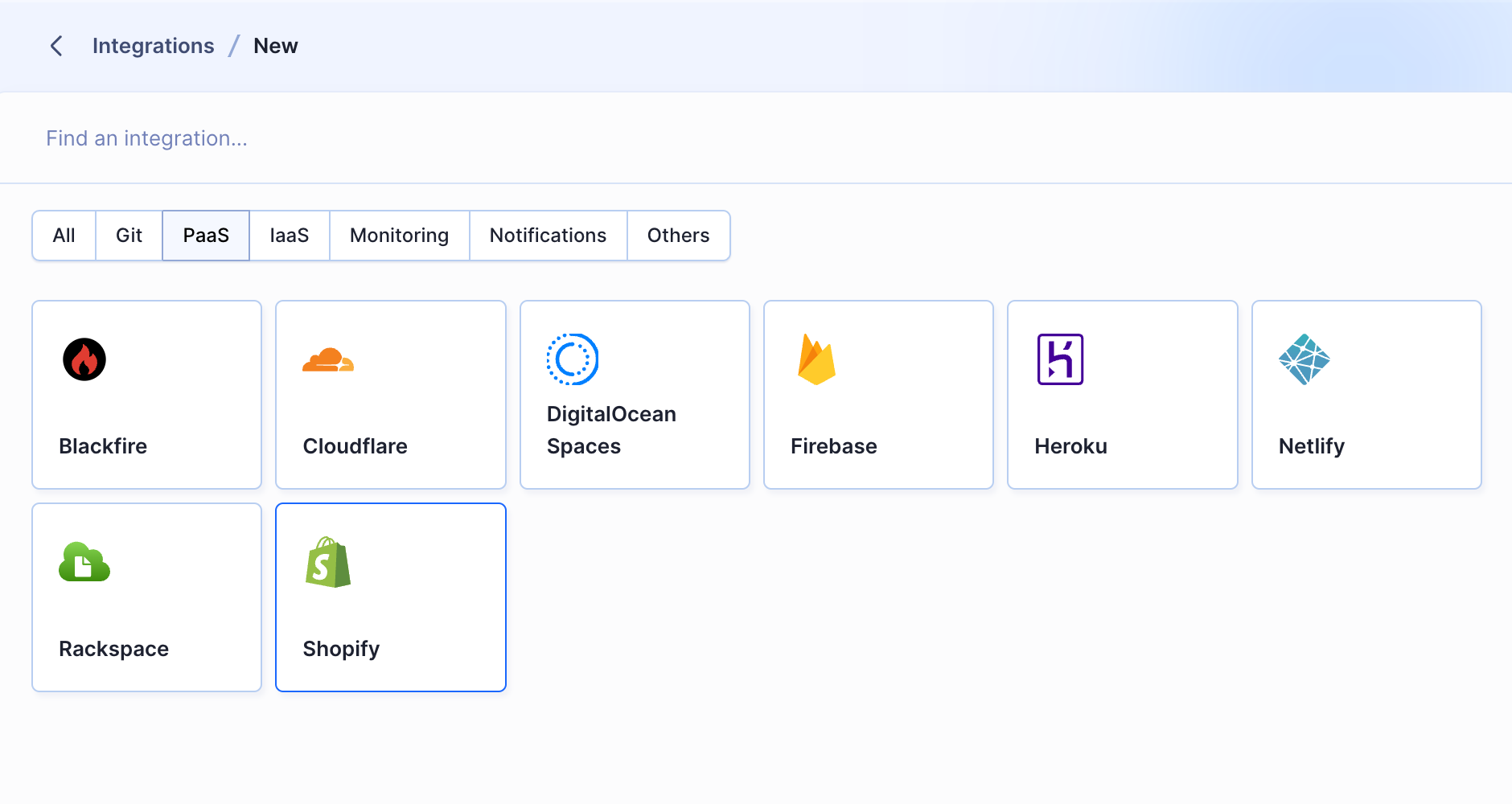
Task: Click the Cloudflare cloud icon
Action: tap(328, 359)
